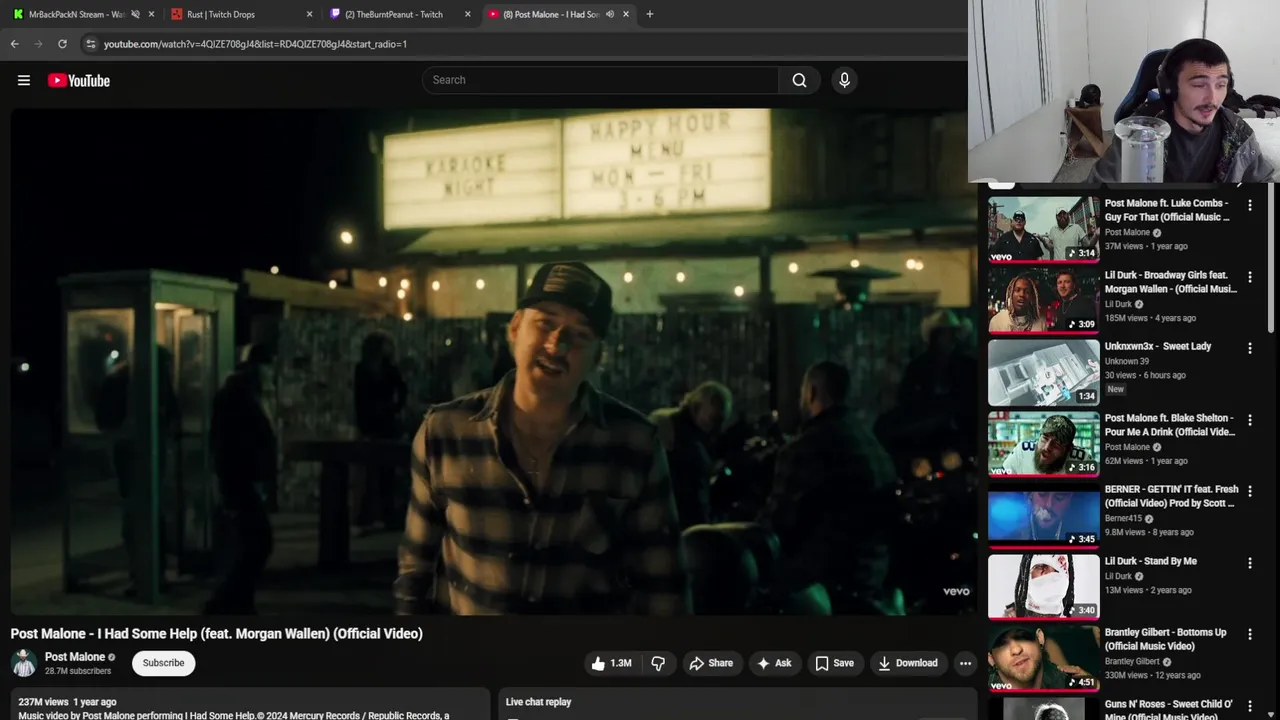Open options for Guy For That video

click(x=1249, y=205)
